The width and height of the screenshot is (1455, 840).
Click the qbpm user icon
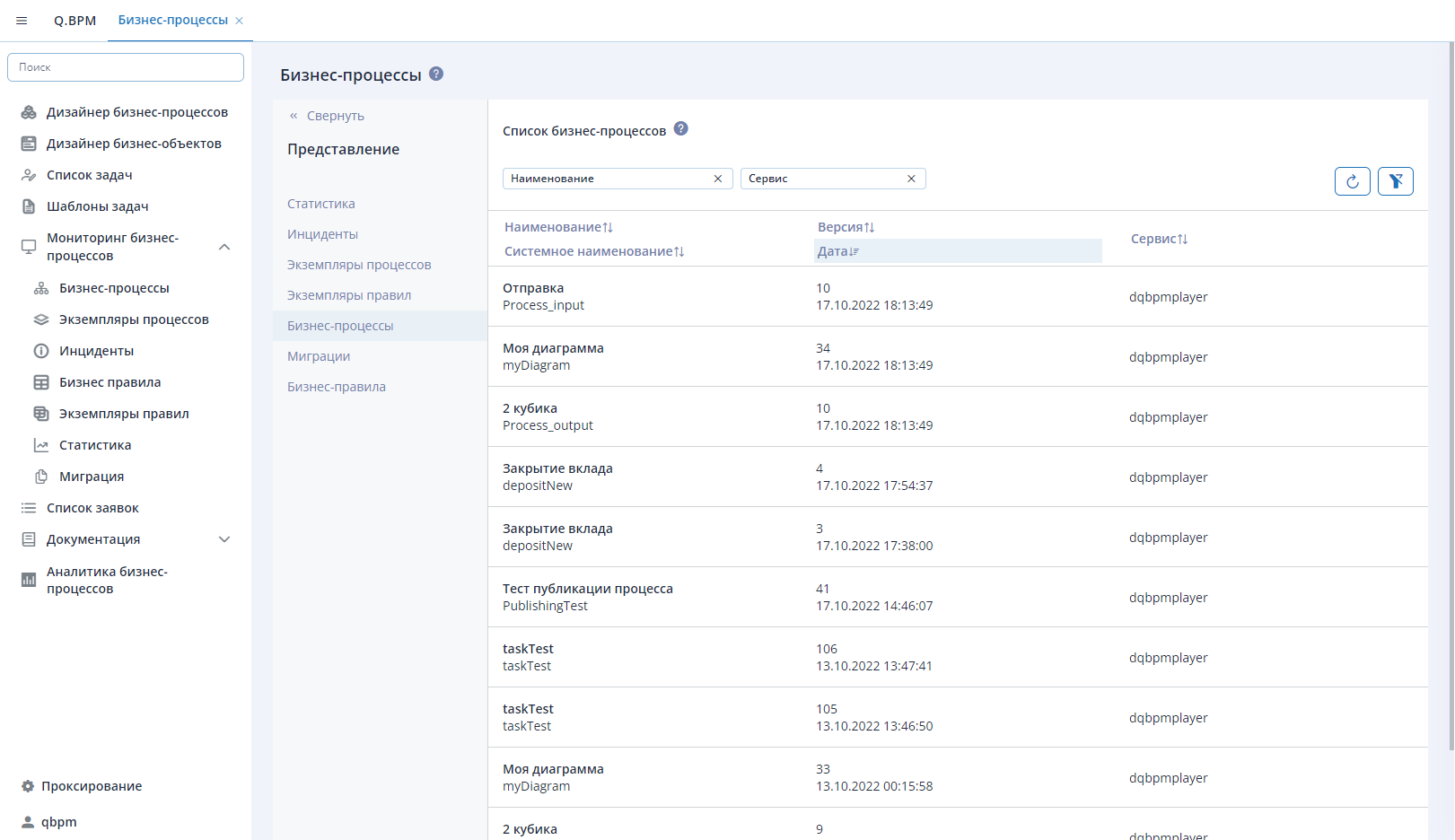tap(28, 822)
